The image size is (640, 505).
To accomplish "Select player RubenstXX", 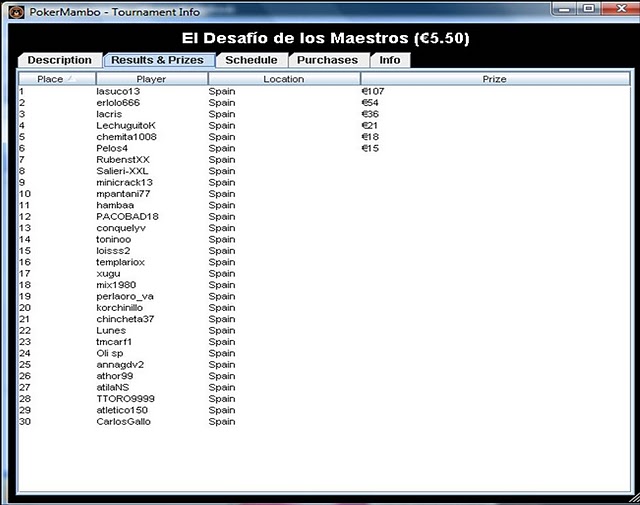I will point(123,160).
